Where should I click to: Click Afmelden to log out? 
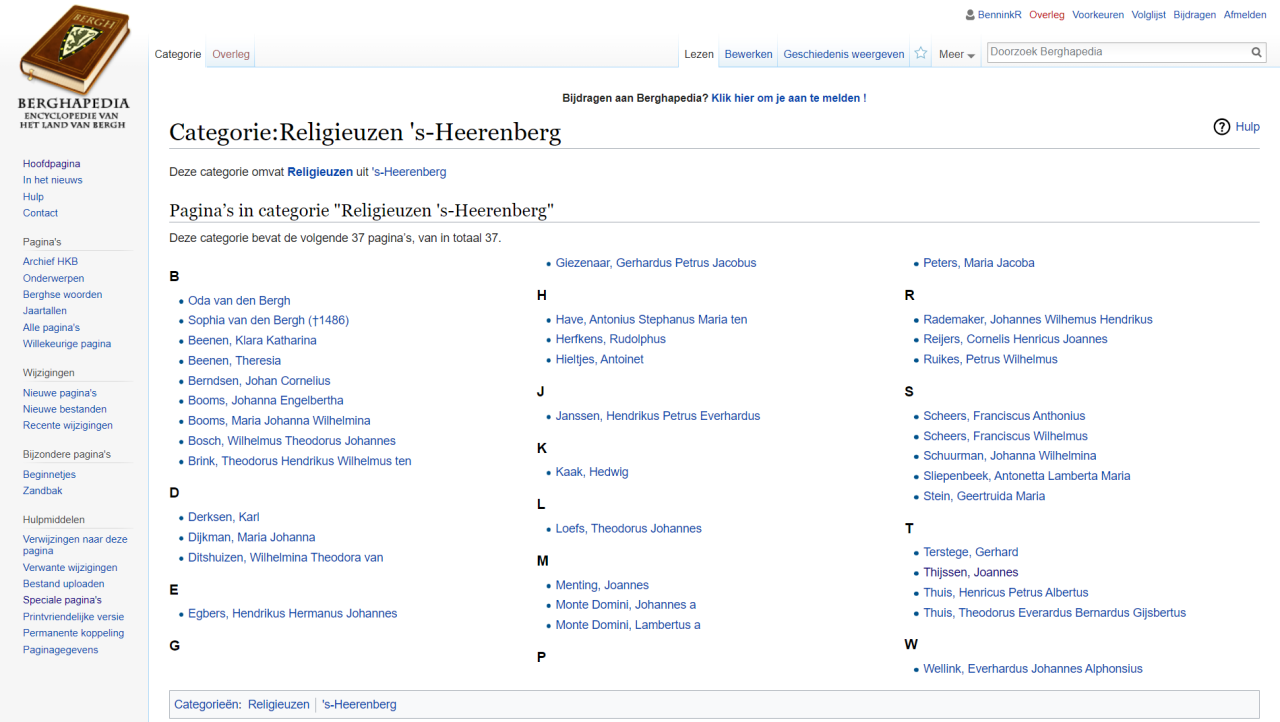pyautogui.click(x=1244, y=15)
